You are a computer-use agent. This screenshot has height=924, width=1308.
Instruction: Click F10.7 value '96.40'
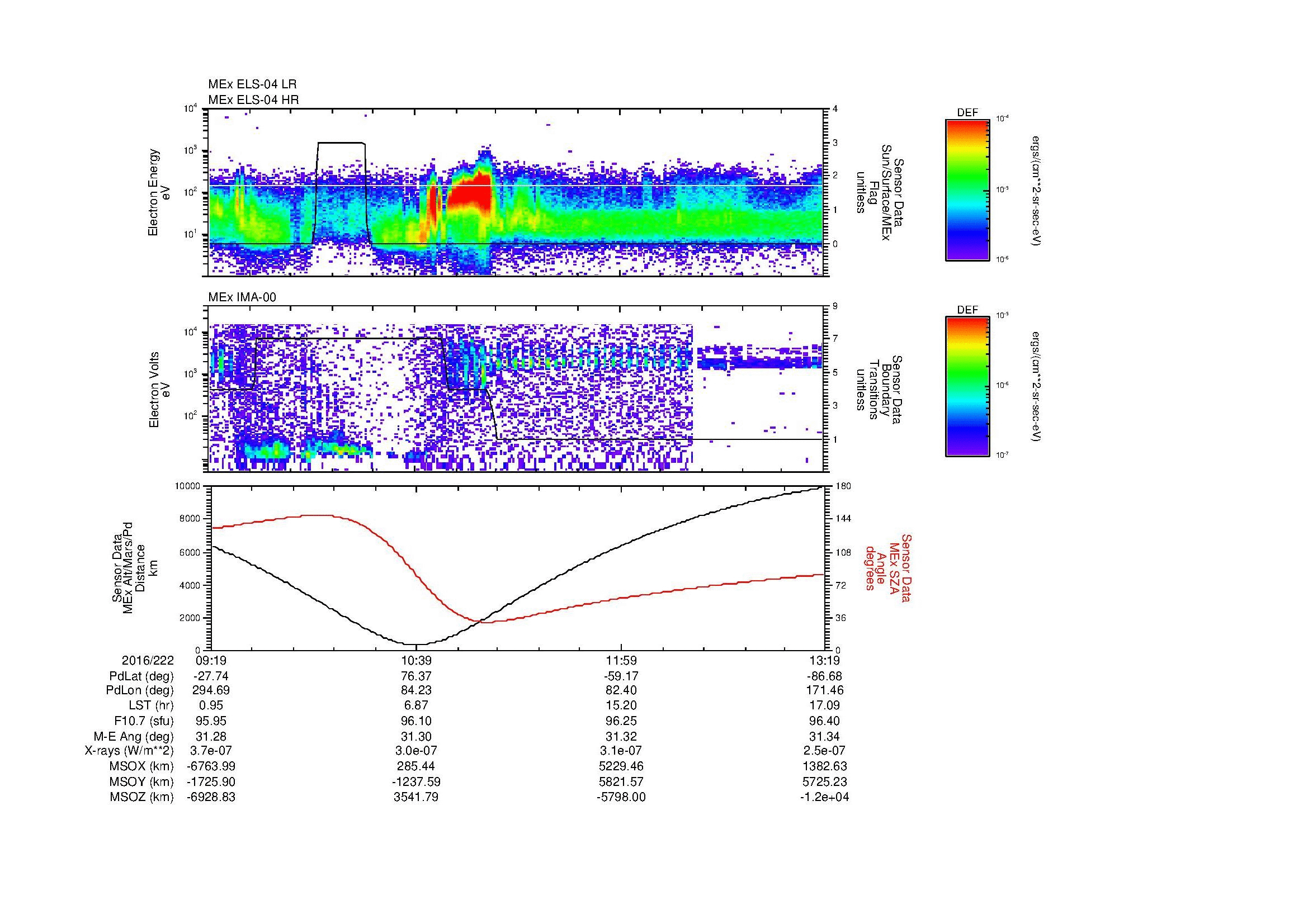(824, 721)
